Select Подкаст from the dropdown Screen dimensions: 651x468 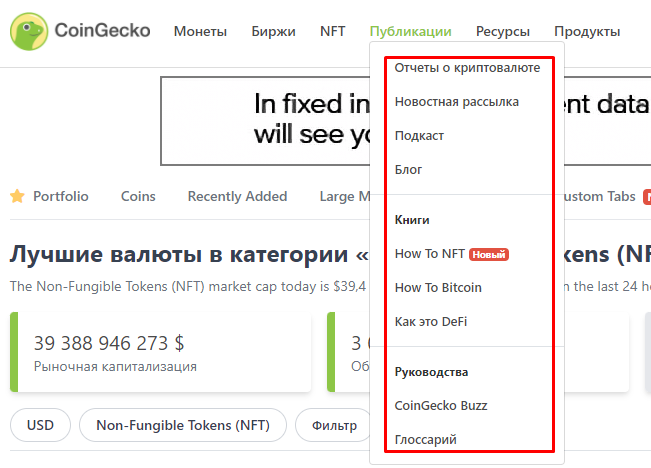click(x=419, y=136)
